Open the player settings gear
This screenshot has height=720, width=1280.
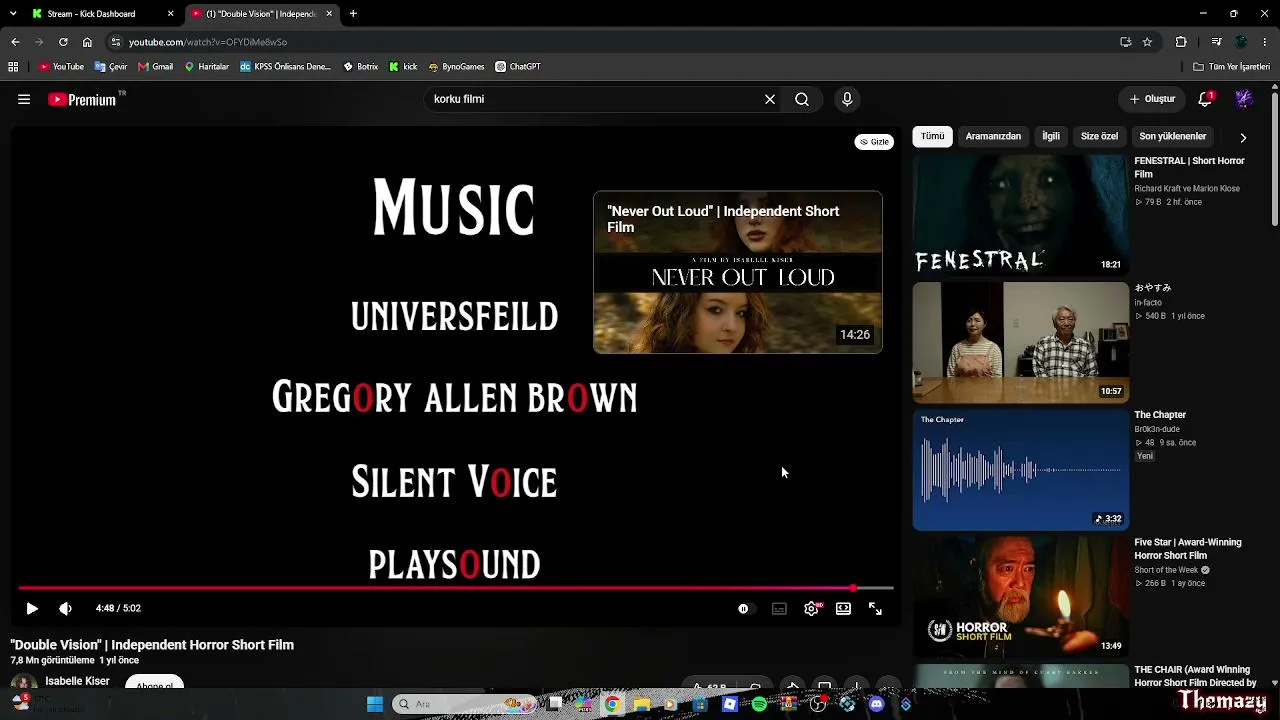click(812, 608)
